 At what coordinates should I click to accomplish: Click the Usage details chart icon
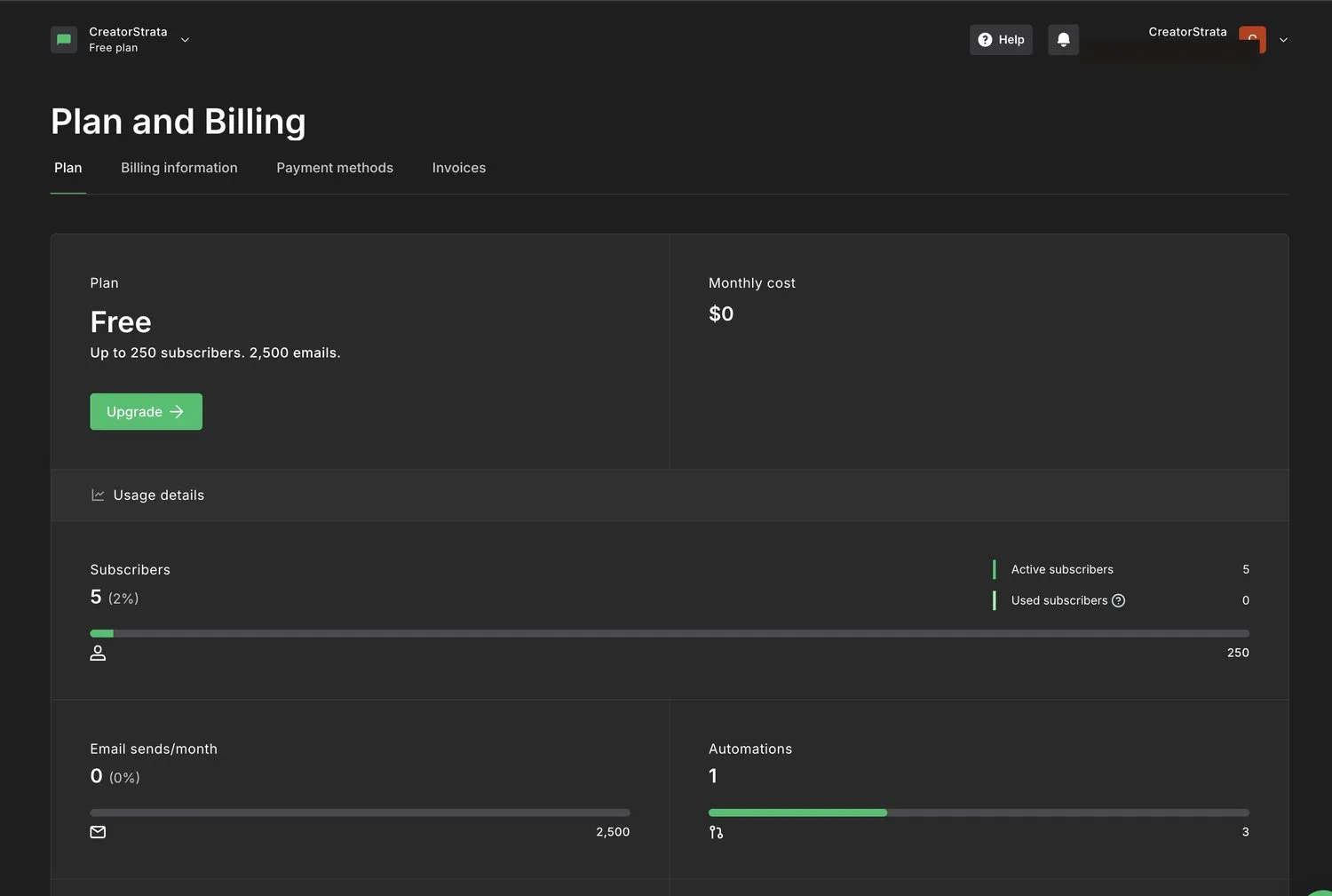(x=98, y=495)
